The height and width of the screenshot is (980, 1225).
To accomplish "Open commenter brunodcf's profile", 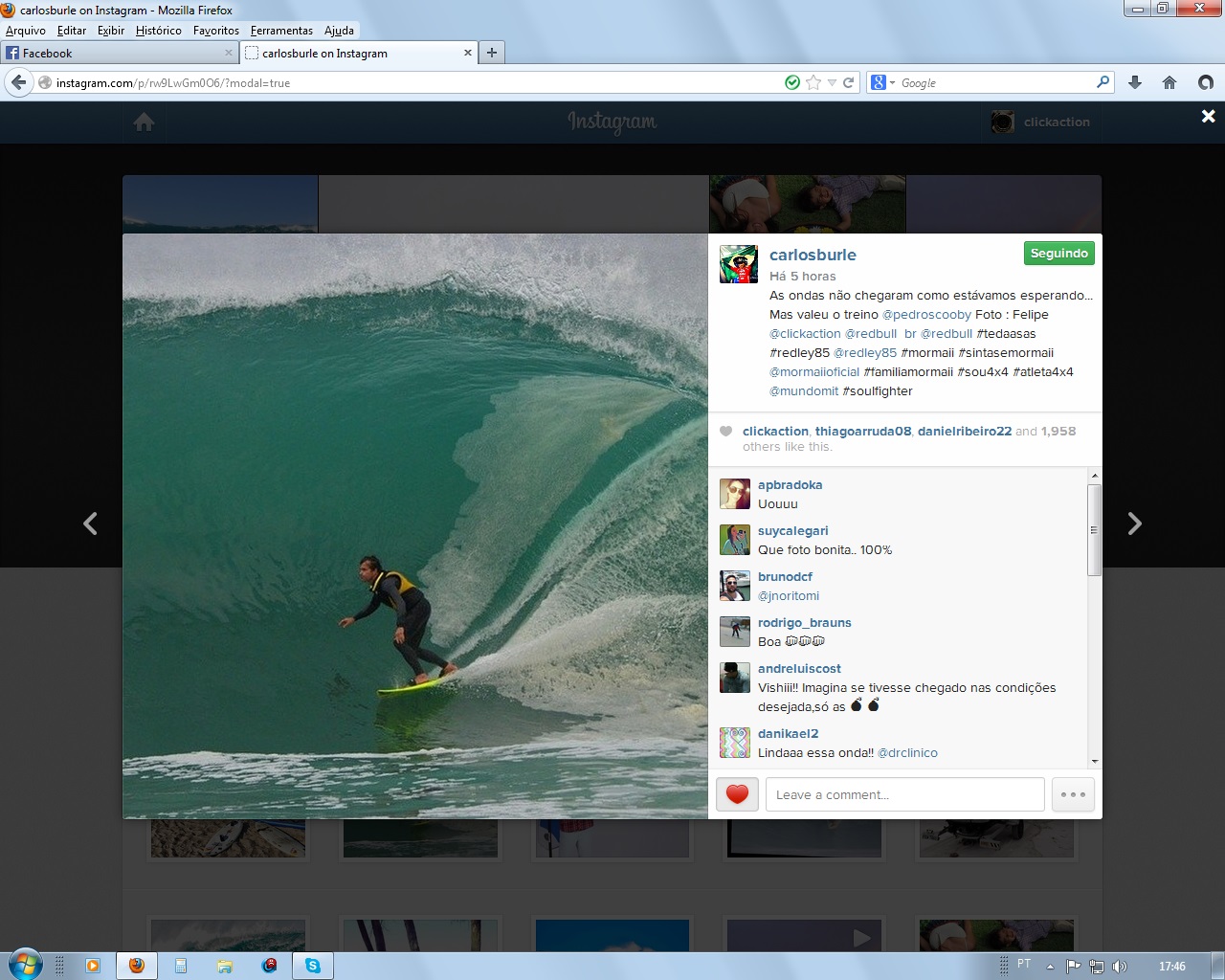I will pyautogui.click(x=785, y=577).
